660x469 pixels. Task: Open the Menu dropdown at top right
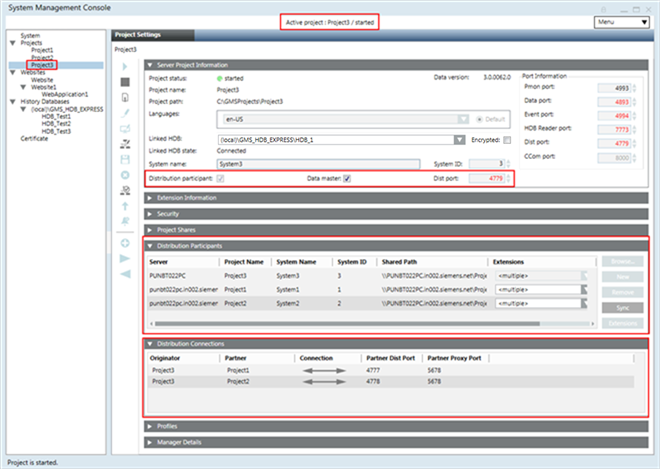[x=621, y=21]
